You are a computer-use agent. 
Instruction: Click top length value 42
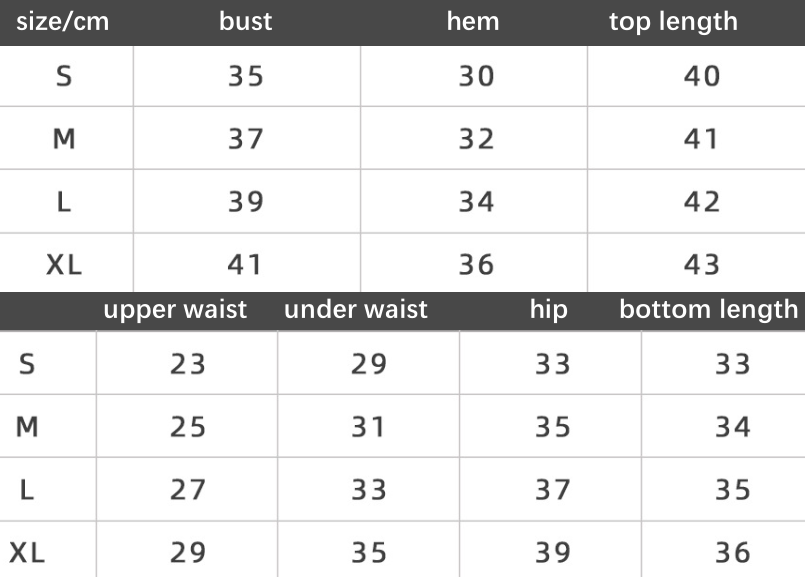pyautogui.click(x=702, y=201)
